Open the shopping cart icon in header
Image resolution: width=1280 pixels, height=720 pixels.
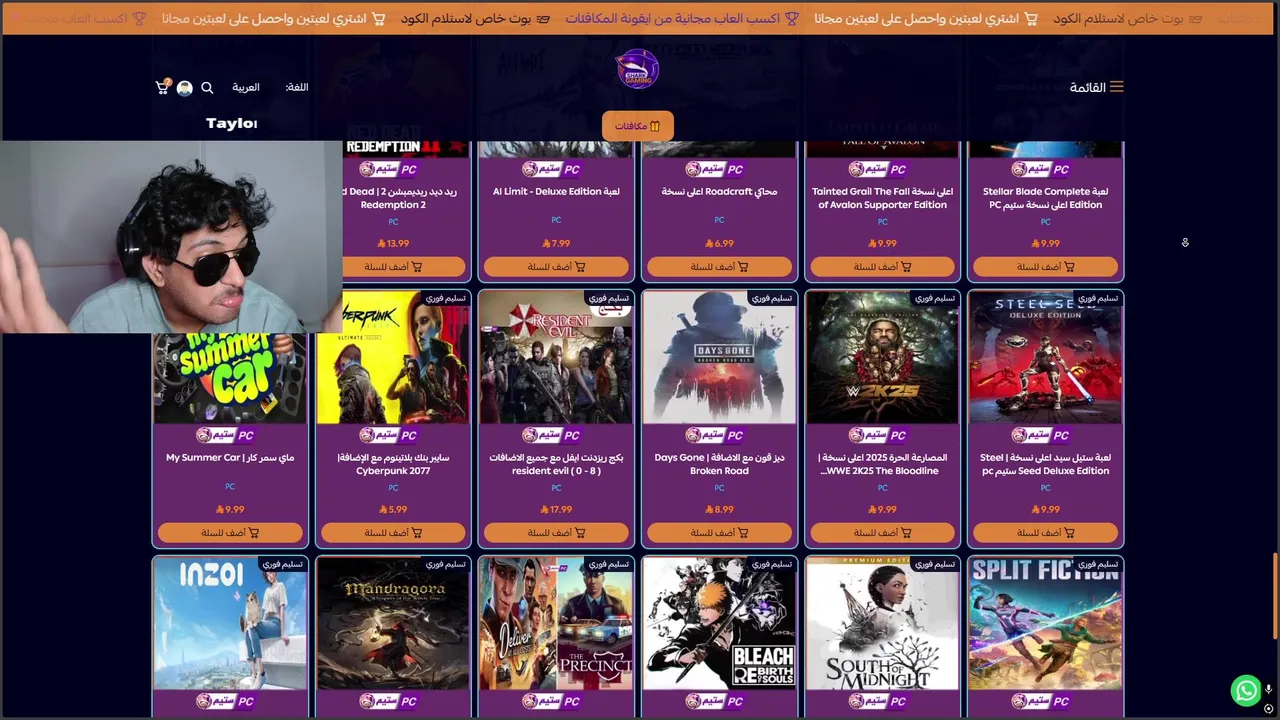click(x=163, y=87)
